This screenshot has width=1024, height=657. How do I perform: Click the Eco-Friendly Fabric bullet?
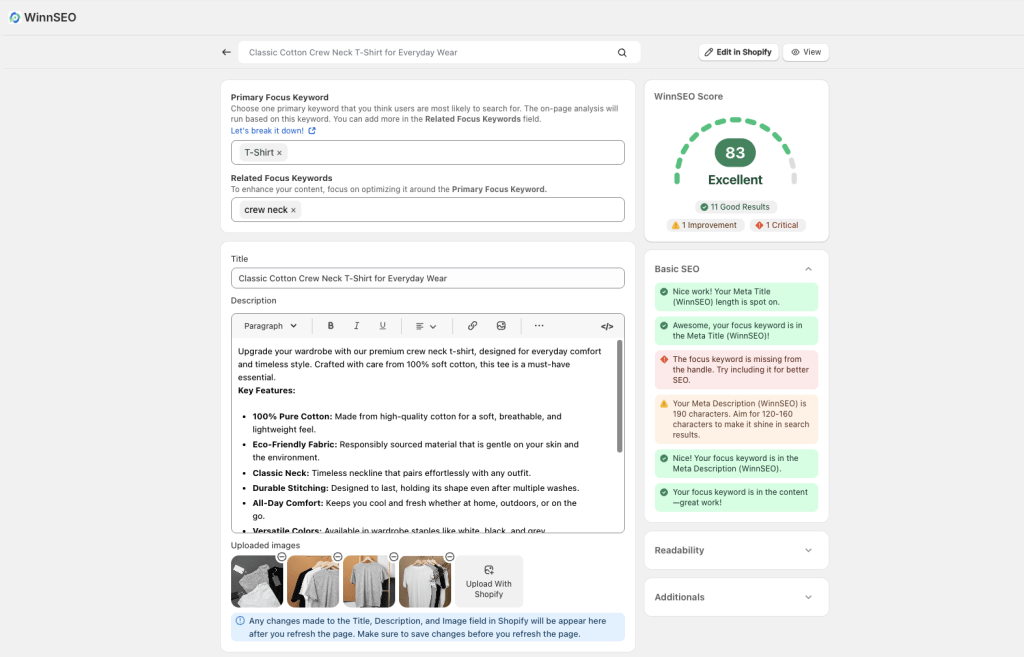click(415, 451)
